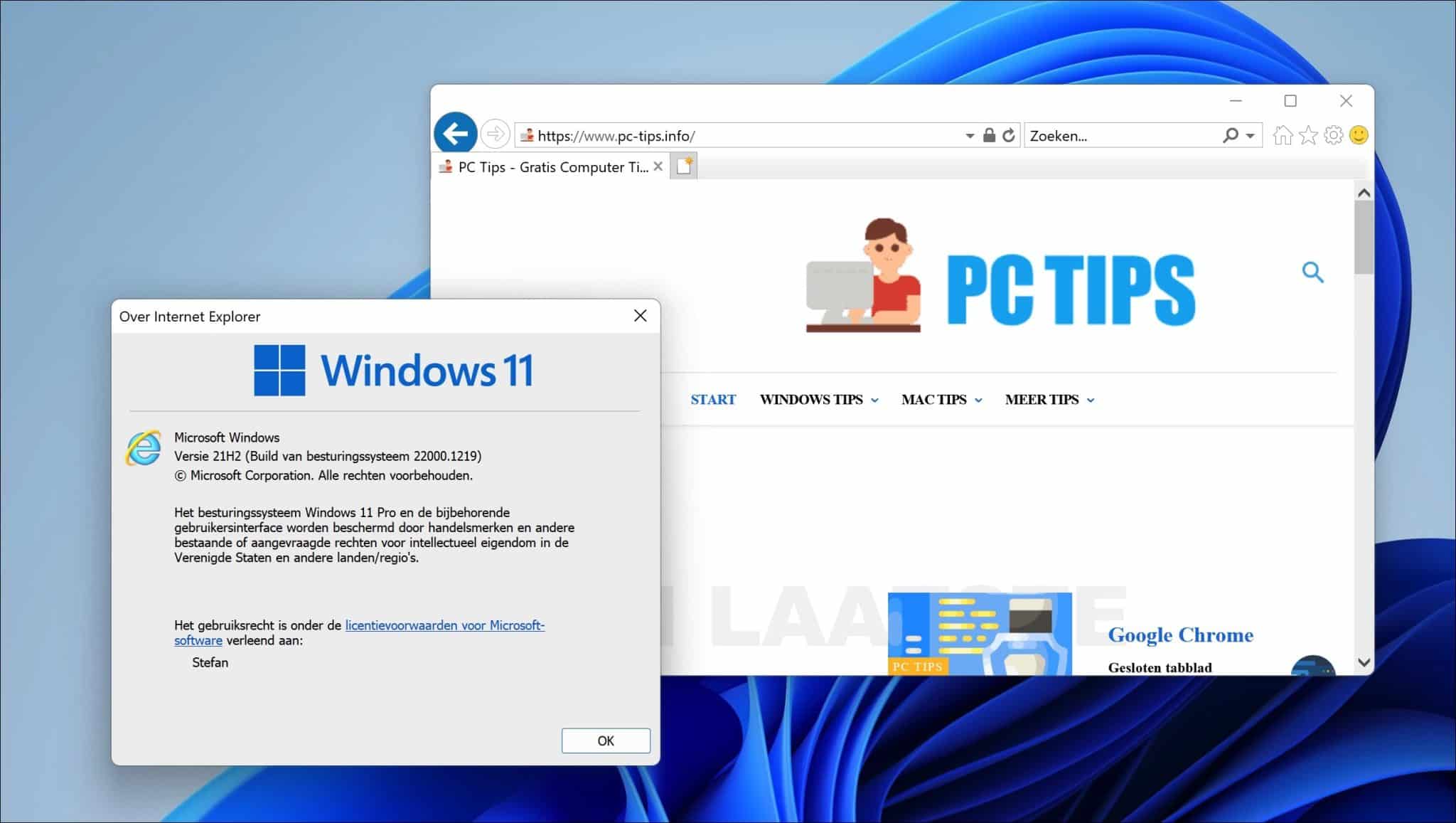Click OK in the Over Internet Explorer dialog

click(x=605, y=740)
